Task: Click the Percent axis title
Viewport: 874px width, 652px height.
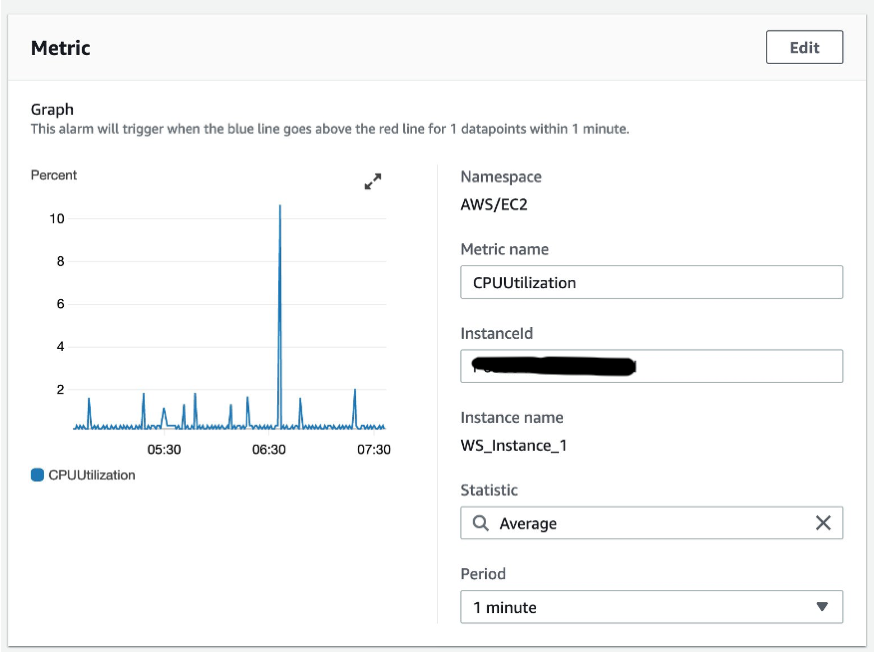Action: point(54,175)
